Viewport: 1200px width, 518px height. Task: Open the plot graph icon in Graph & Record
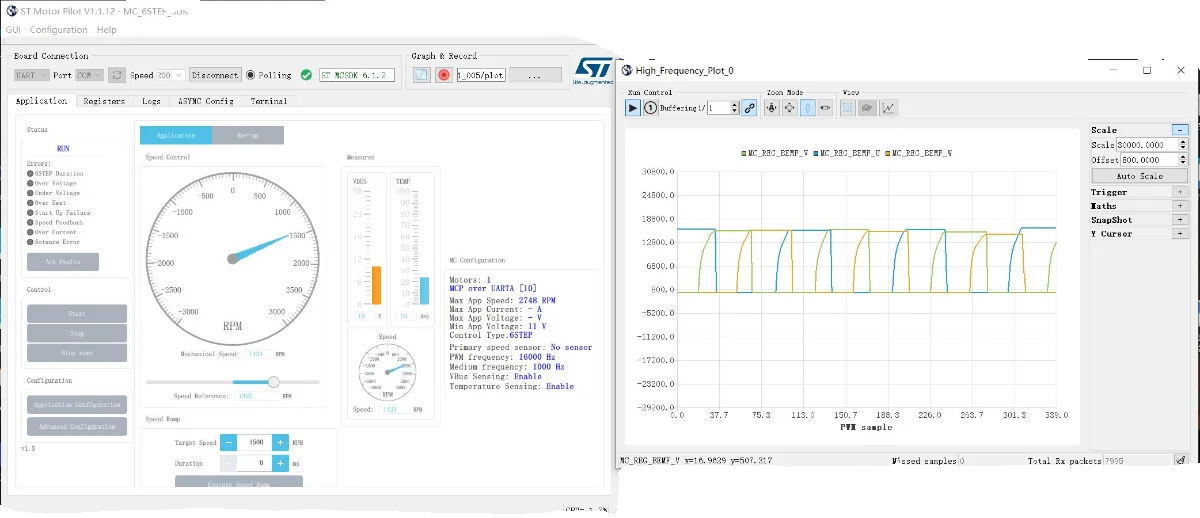coord(421,75)
